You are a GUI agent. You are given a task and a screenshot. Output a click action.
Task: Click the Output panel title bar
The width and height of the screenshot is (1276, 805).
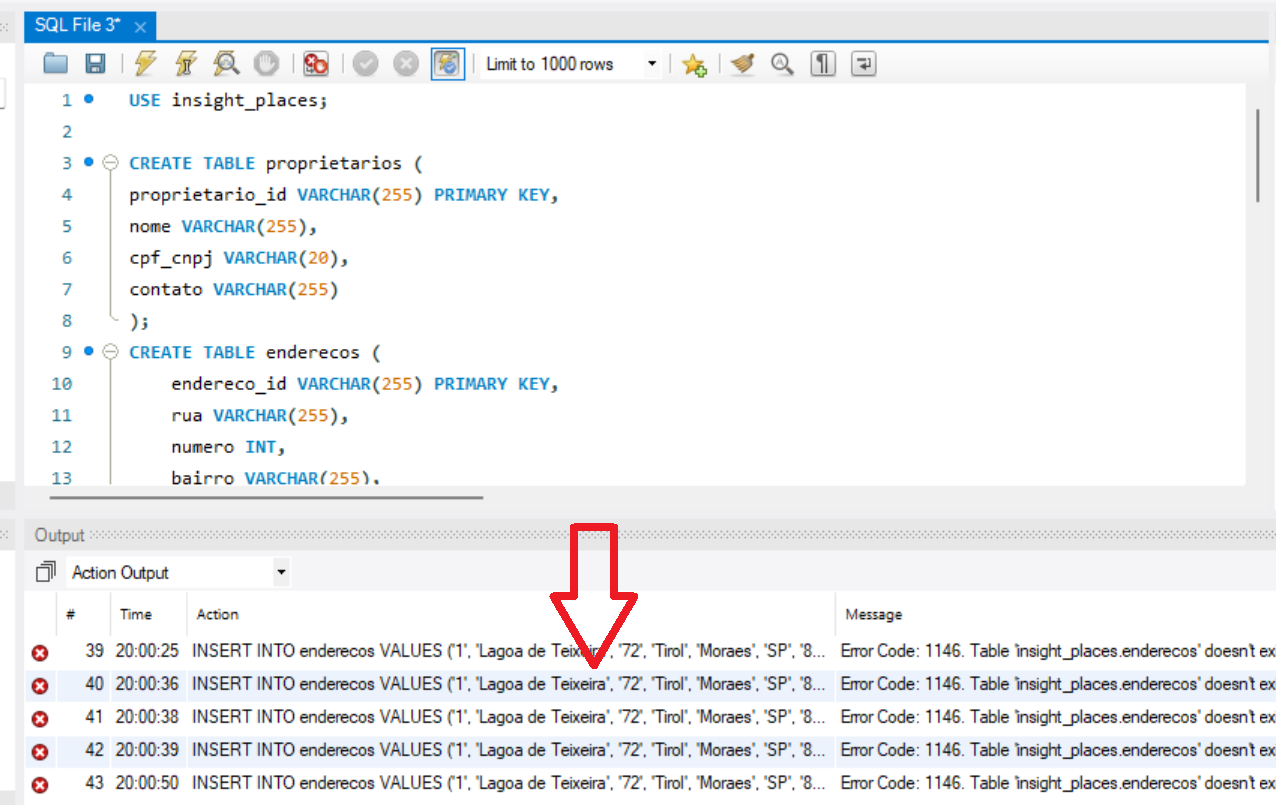pyautogui.click(x=650, y=535)
